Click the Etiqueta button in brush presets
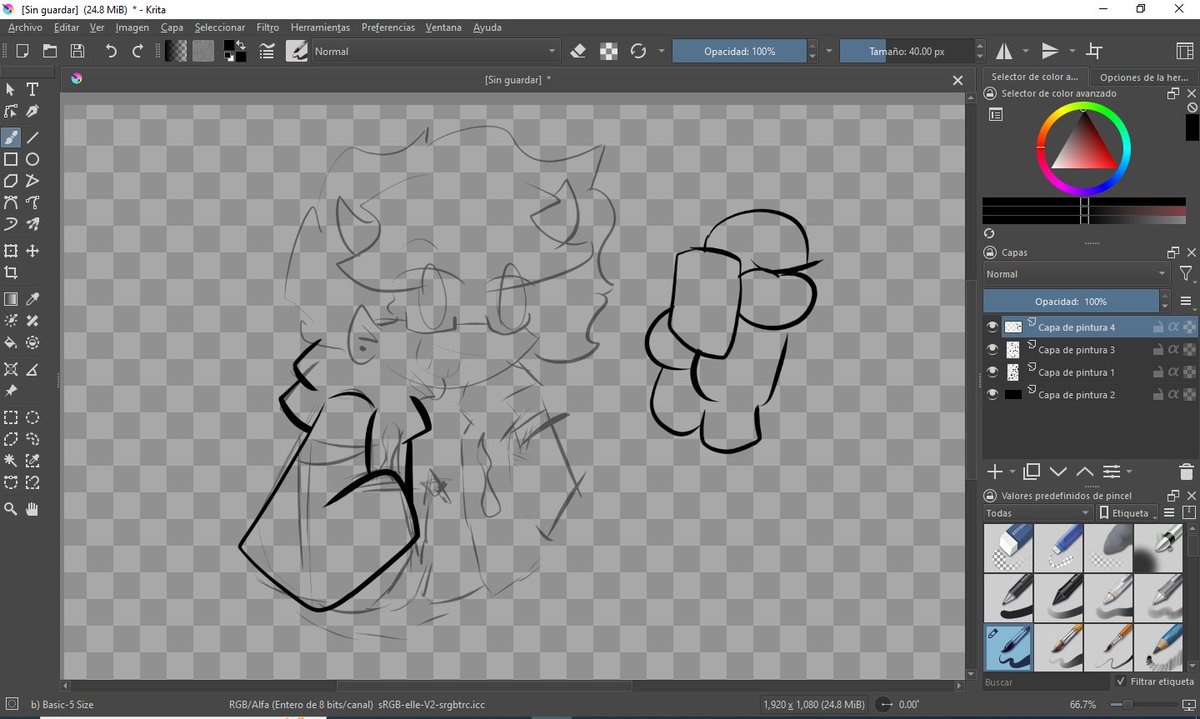Image resolution: width=1200 pixels, height=719 pixels. (x=1126, y=513)
